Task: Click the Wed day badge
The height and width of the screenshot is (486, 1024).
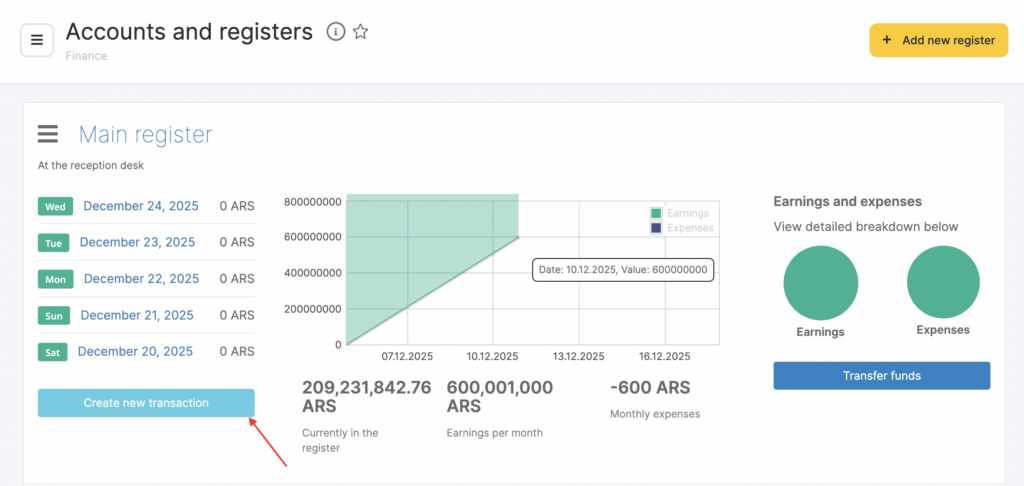Action: pos(55,207)
